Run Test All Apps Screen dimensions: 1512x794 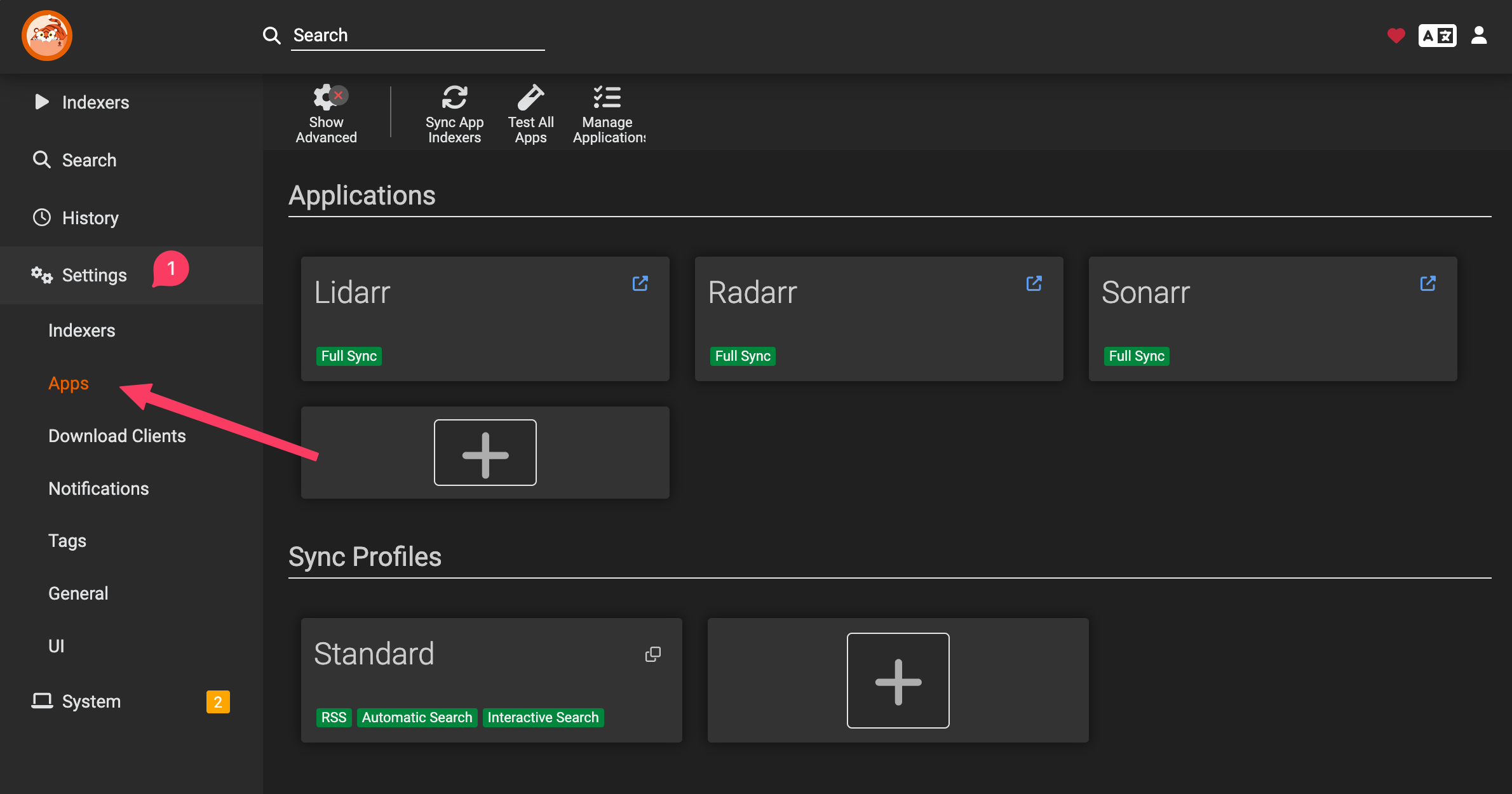click(531, 114)
